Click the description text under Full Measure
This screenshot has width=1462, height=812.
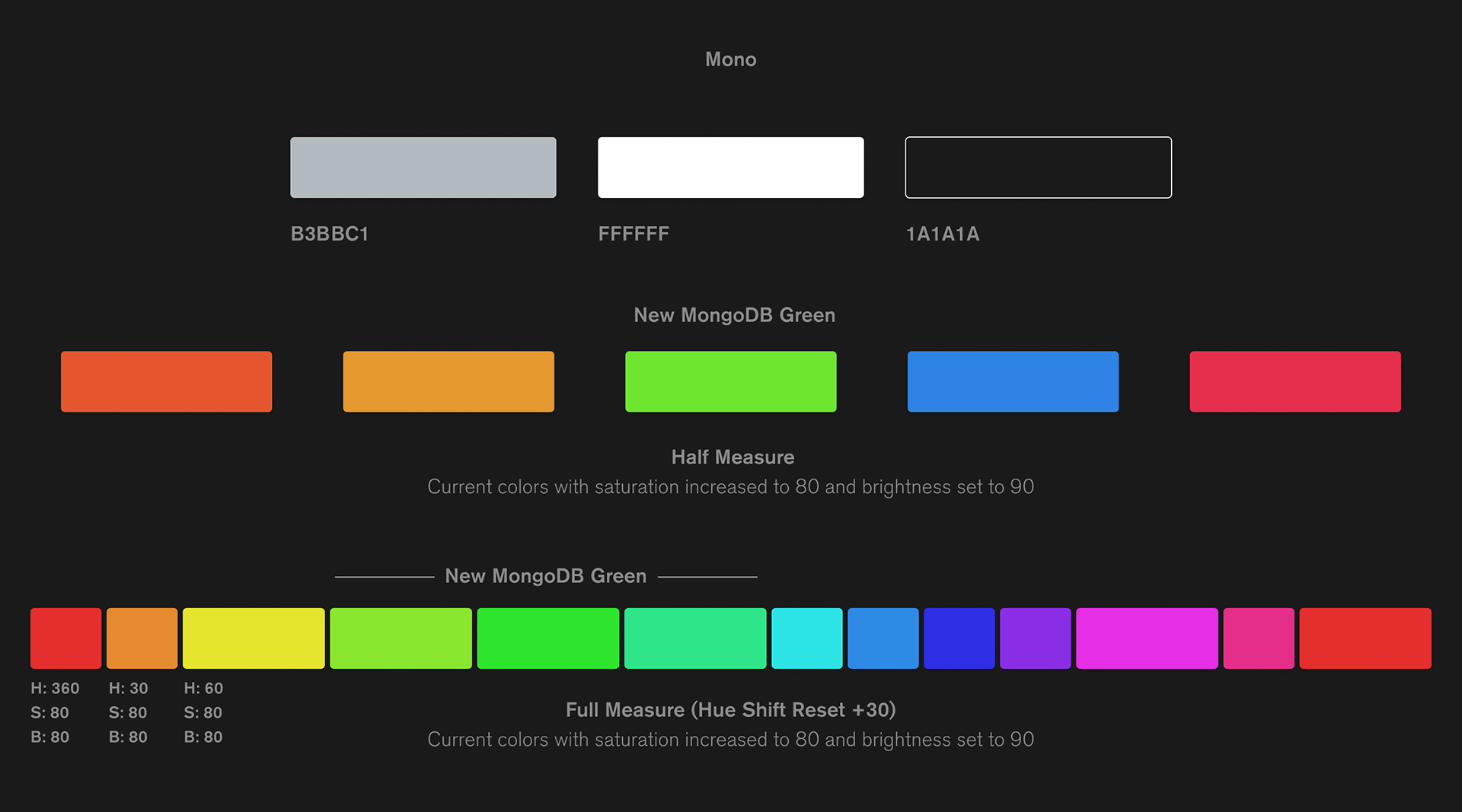(731, 740)
